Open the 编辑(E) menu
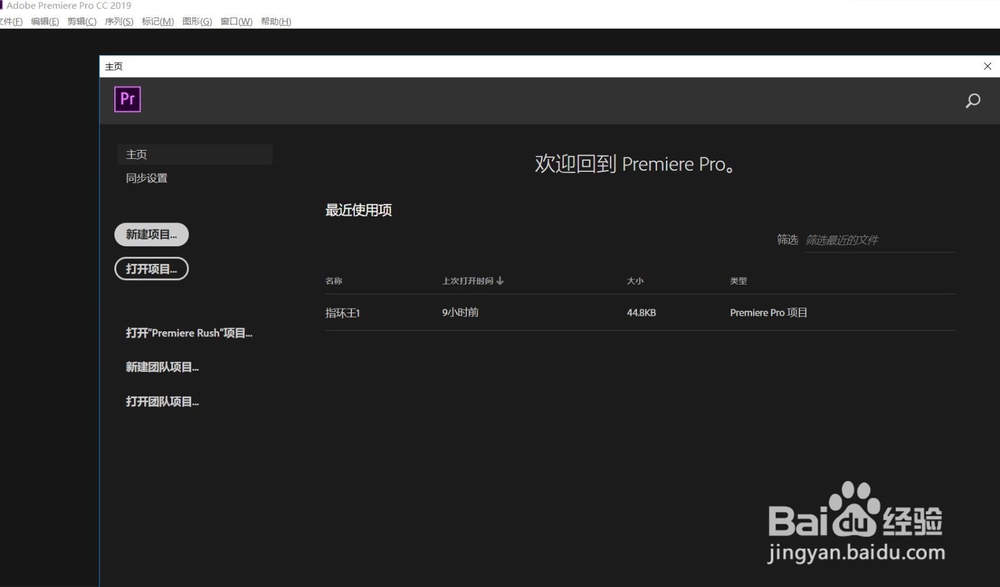Image resolution: width=1000 pixels, height=587 pixels. pos(45,22)
